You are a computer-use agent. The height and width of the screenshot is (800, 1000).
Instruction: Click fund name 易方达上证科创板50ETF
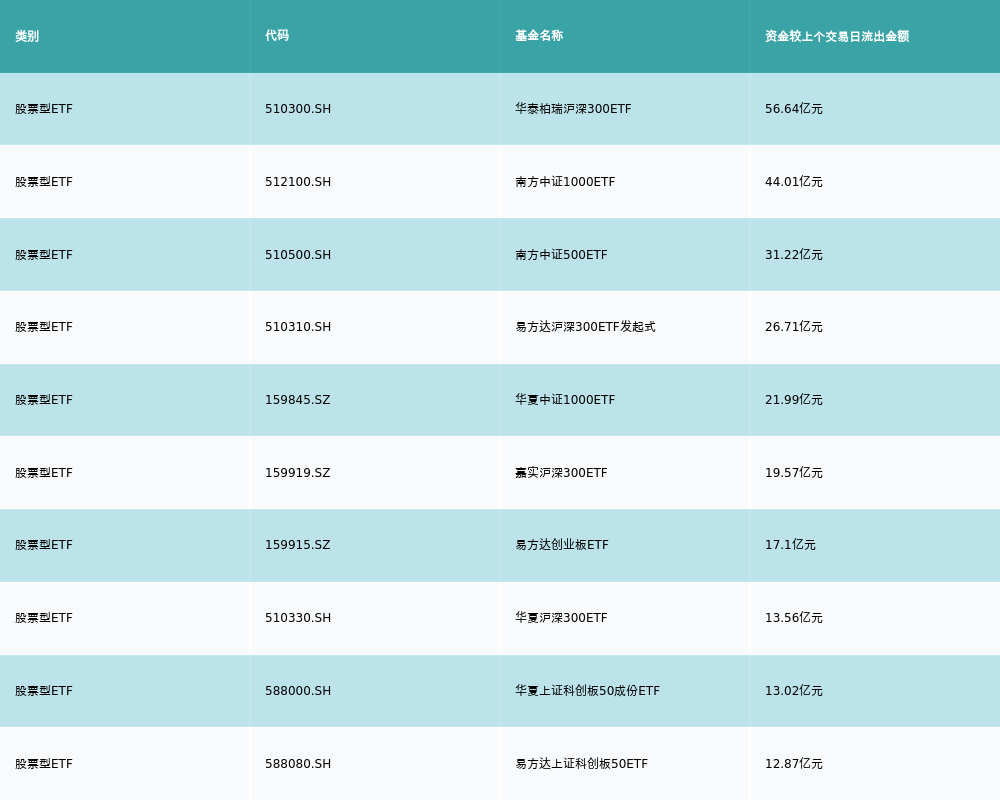point(582,764)
